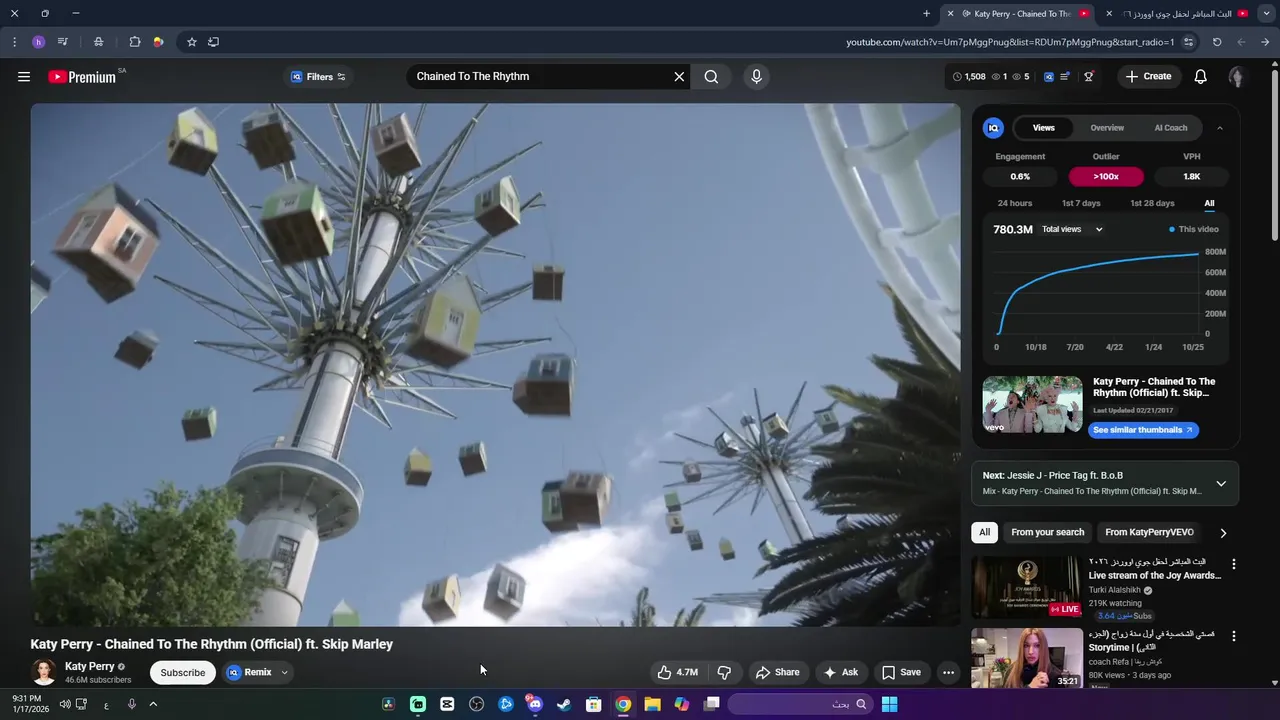Screen dimensions: 1280x720
Task: Start voice search with microphone
Action: pos(756,76)
